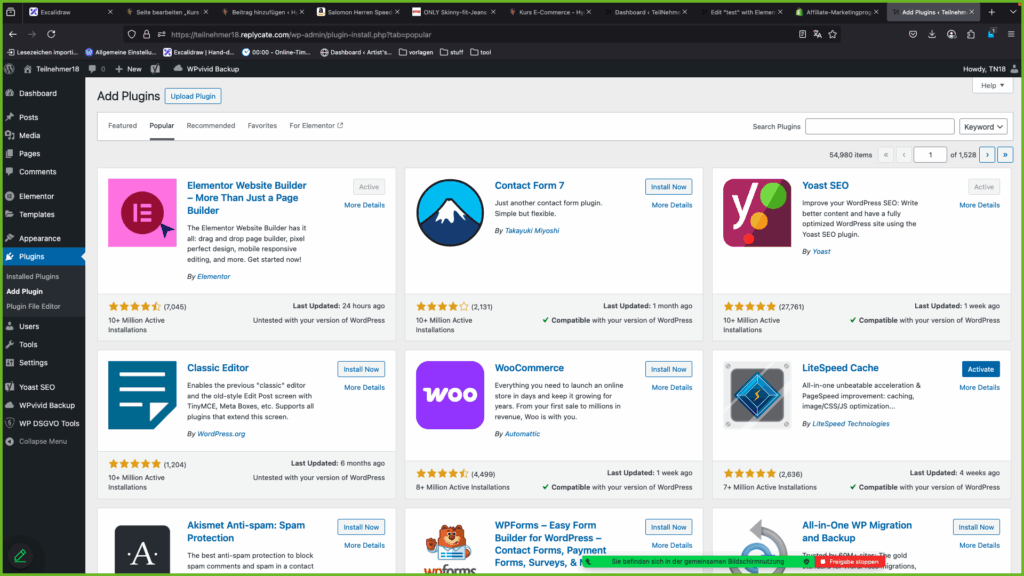The height and width of the screenshot is (576, 1024).
Task: Activate the LiteSpeed Cache plugin
Action: [980, 369]
